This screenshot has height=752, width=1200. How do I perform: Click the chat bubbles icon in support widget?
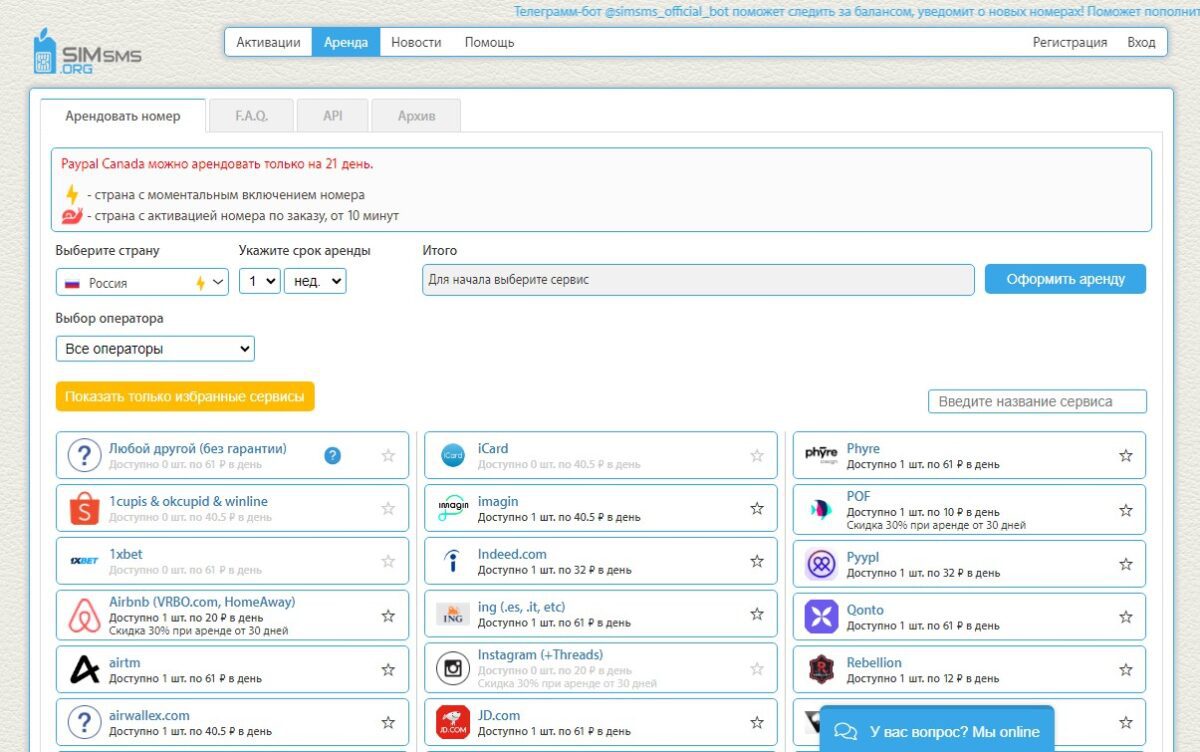tap(846, 732)
